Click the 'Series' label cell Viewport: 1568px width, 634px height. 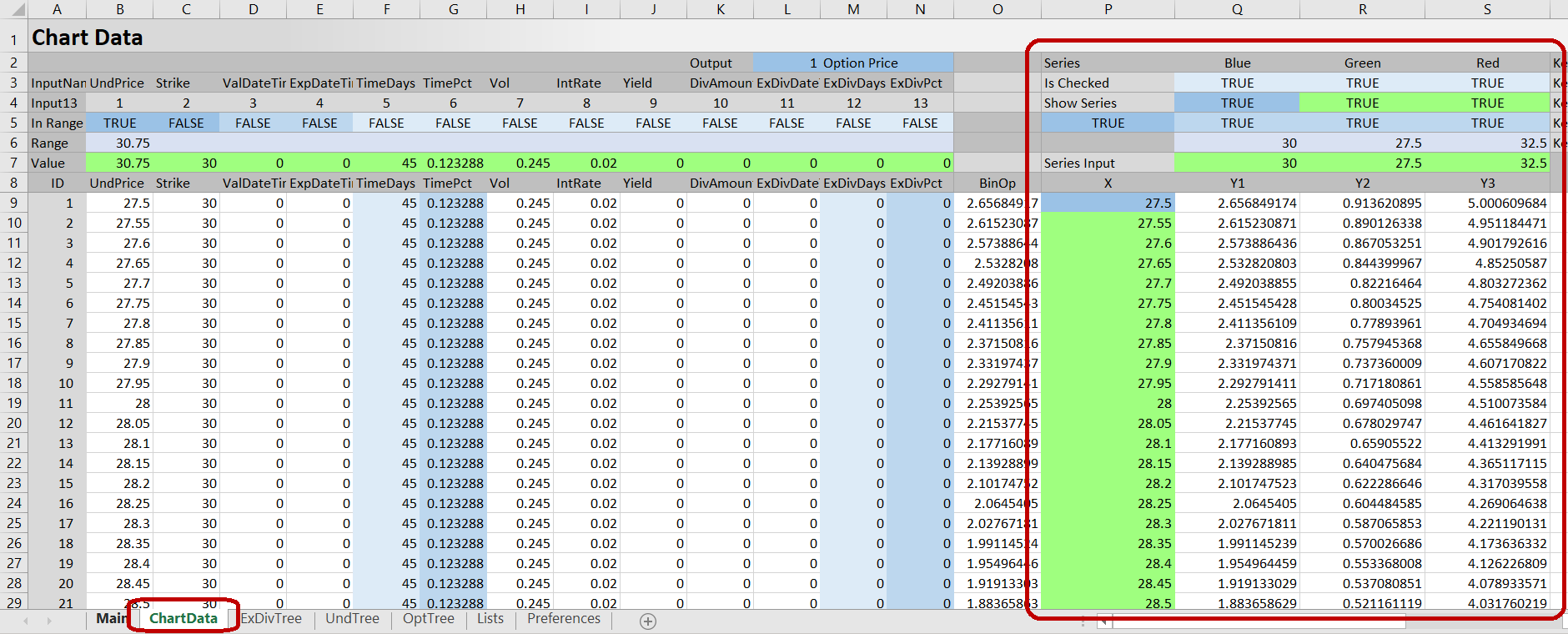click(1108, 63)
